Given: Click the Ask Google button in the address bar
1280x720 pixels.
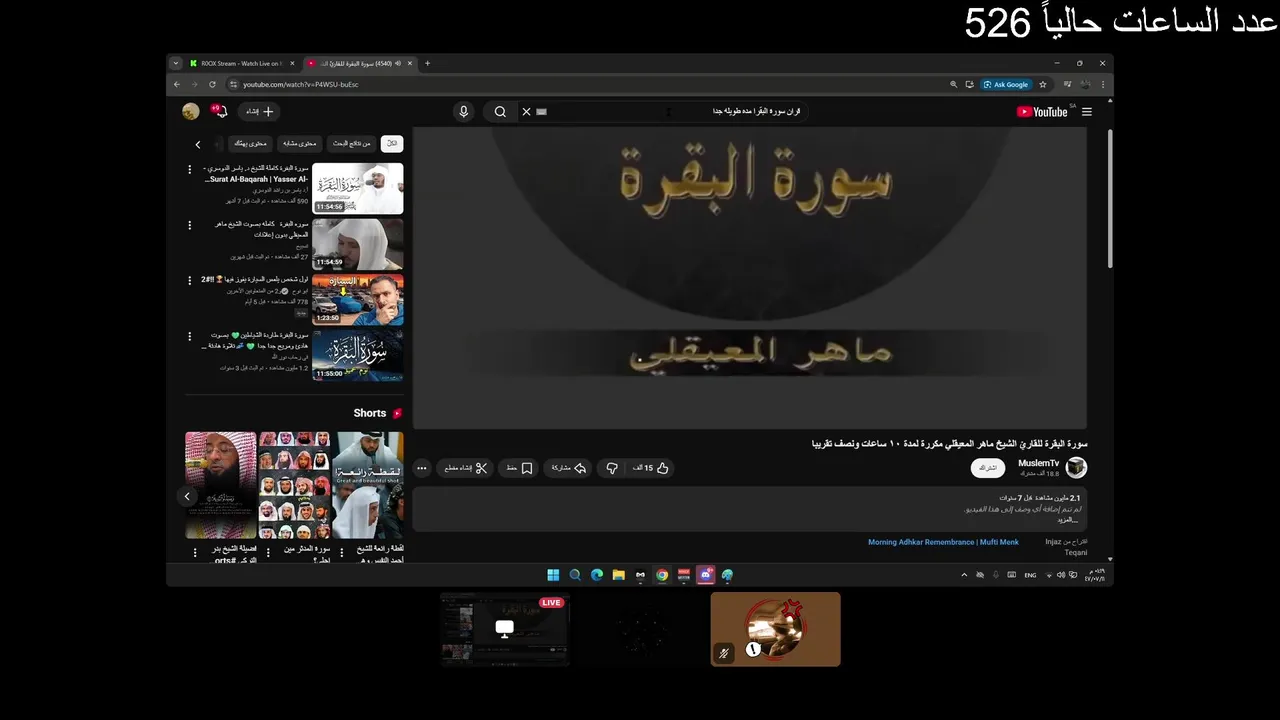Looking at the screenshot, I should pyautogui.click(x=1006, y=84).
